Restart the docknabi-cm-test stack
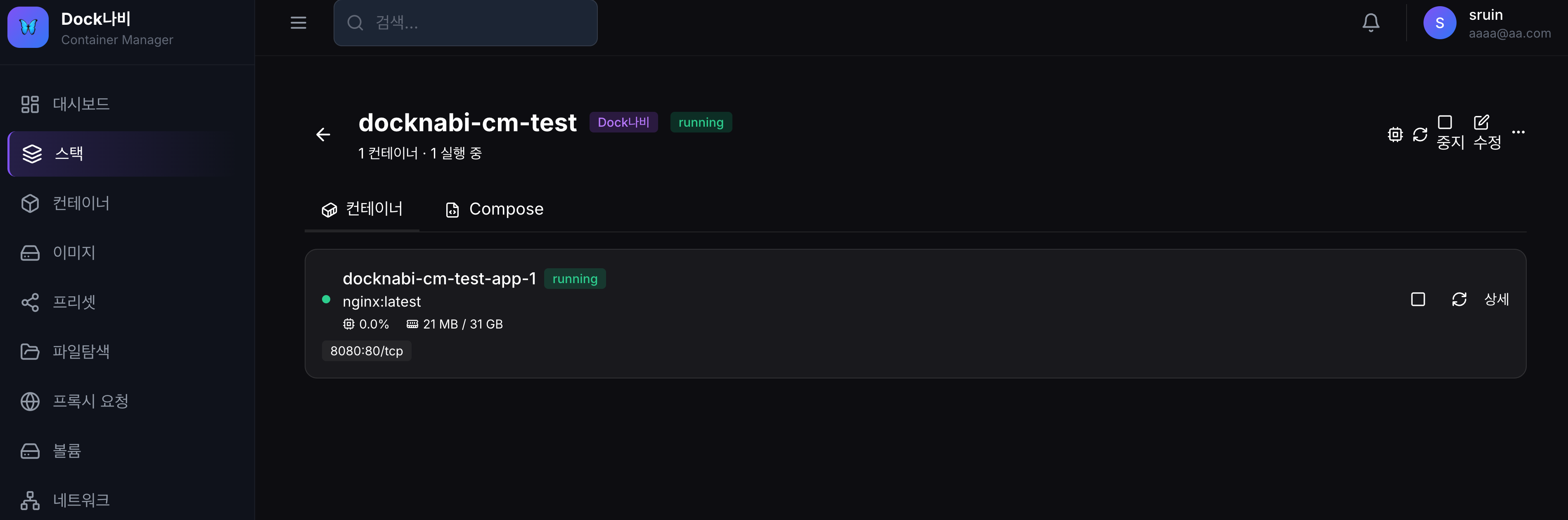 click(1419, 135)
